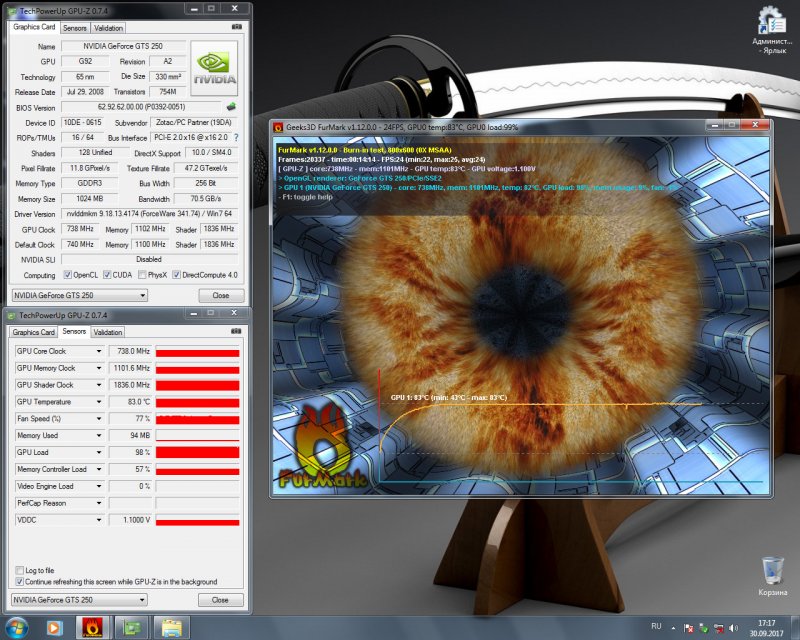Open the Fan Speed (%) dropdown arrow

(x=98, y=418)
